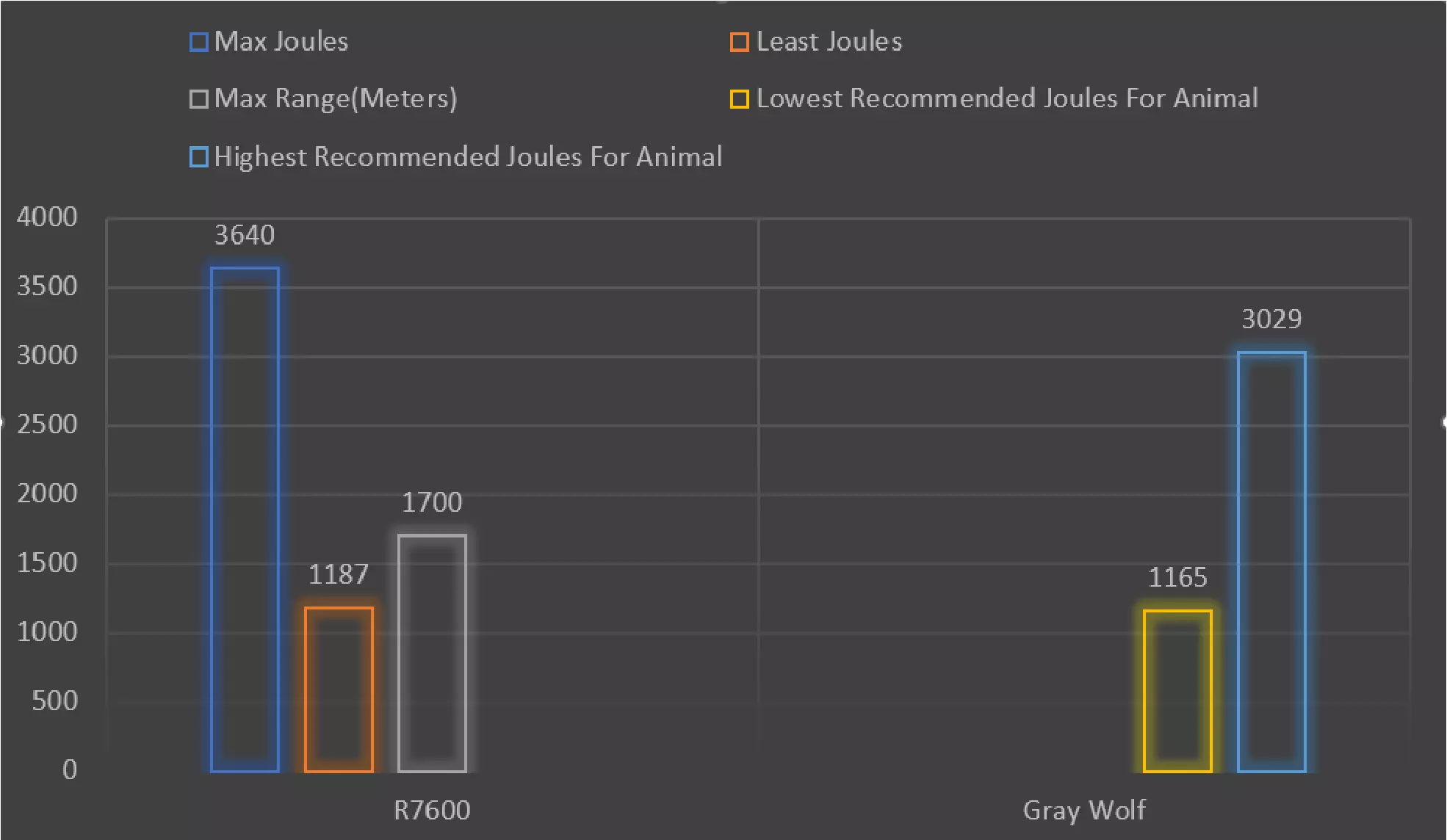Select the Least Joules legend text

829,42
